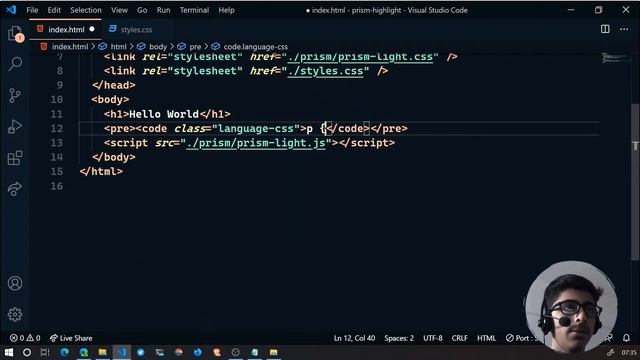Open the Run and Debug view
640x360 pixels.
pos(15,127)
